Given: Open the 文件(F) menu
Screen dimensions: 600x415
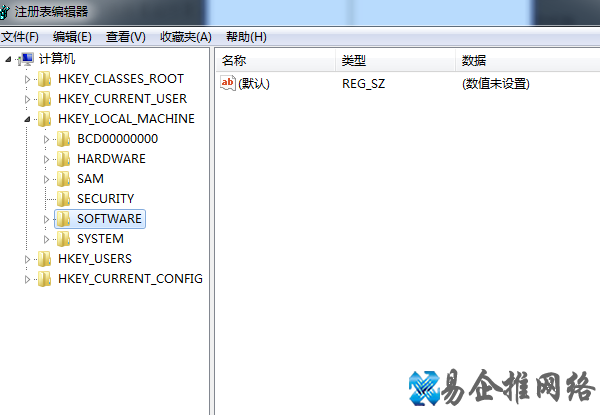Looking at the screenshot, I should 20,37.
